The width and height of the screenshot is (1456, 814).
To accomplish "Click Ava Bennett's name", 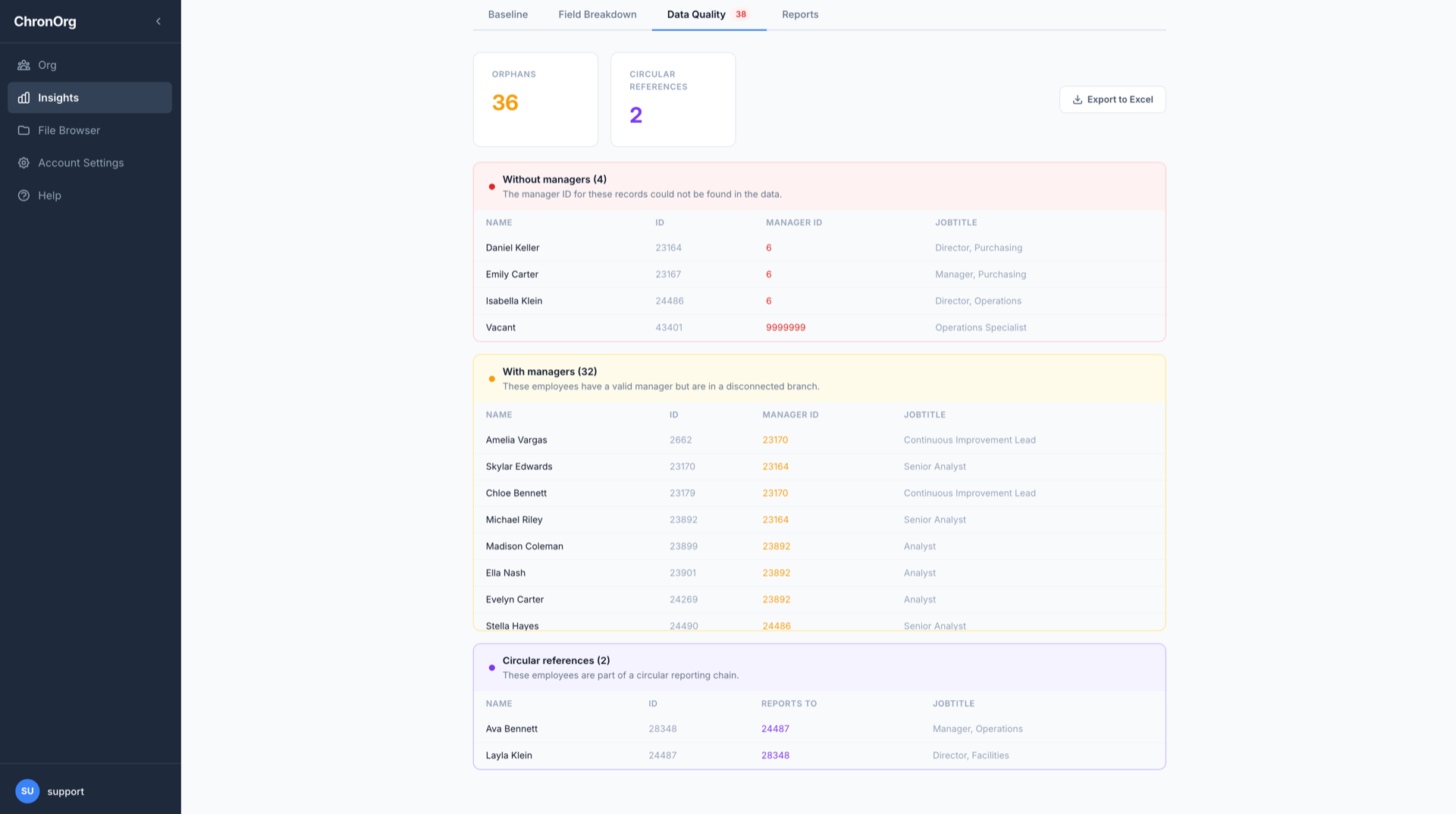I will 511,728.
